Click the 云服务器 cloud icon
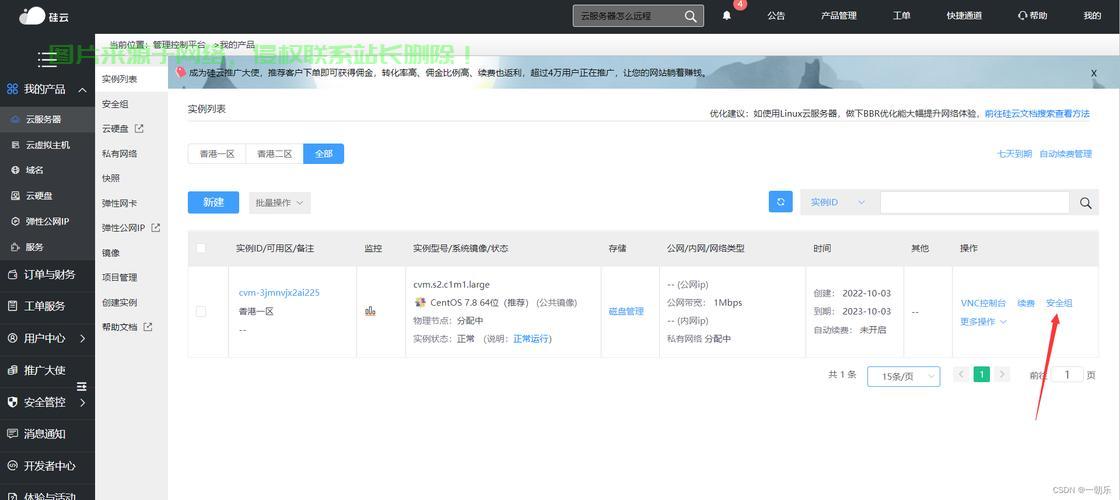The width and height of the screenshot is (1120, 500). (16, 120)
